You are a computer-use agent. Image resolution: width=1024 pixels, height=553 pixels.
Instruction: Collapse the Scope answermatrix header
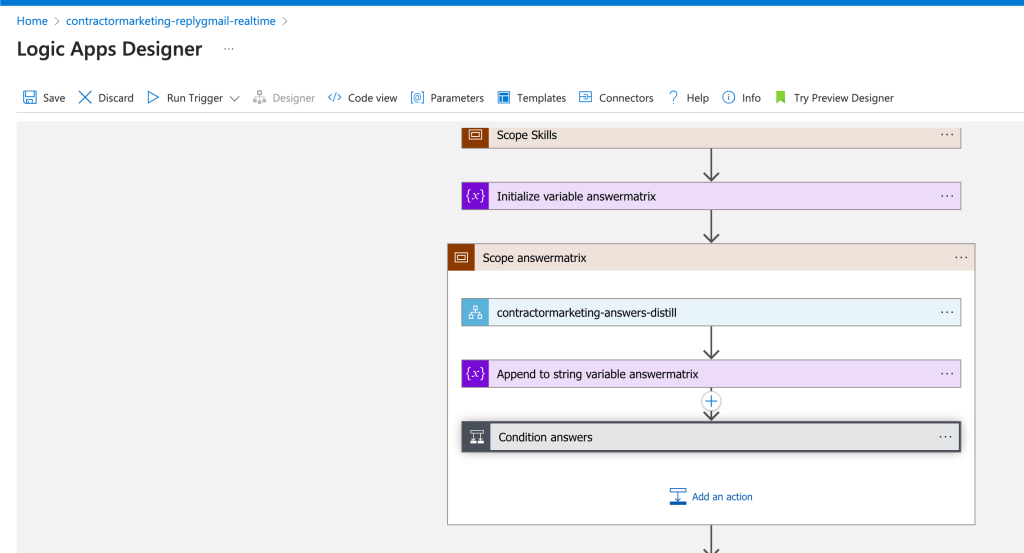pos(711,257)
